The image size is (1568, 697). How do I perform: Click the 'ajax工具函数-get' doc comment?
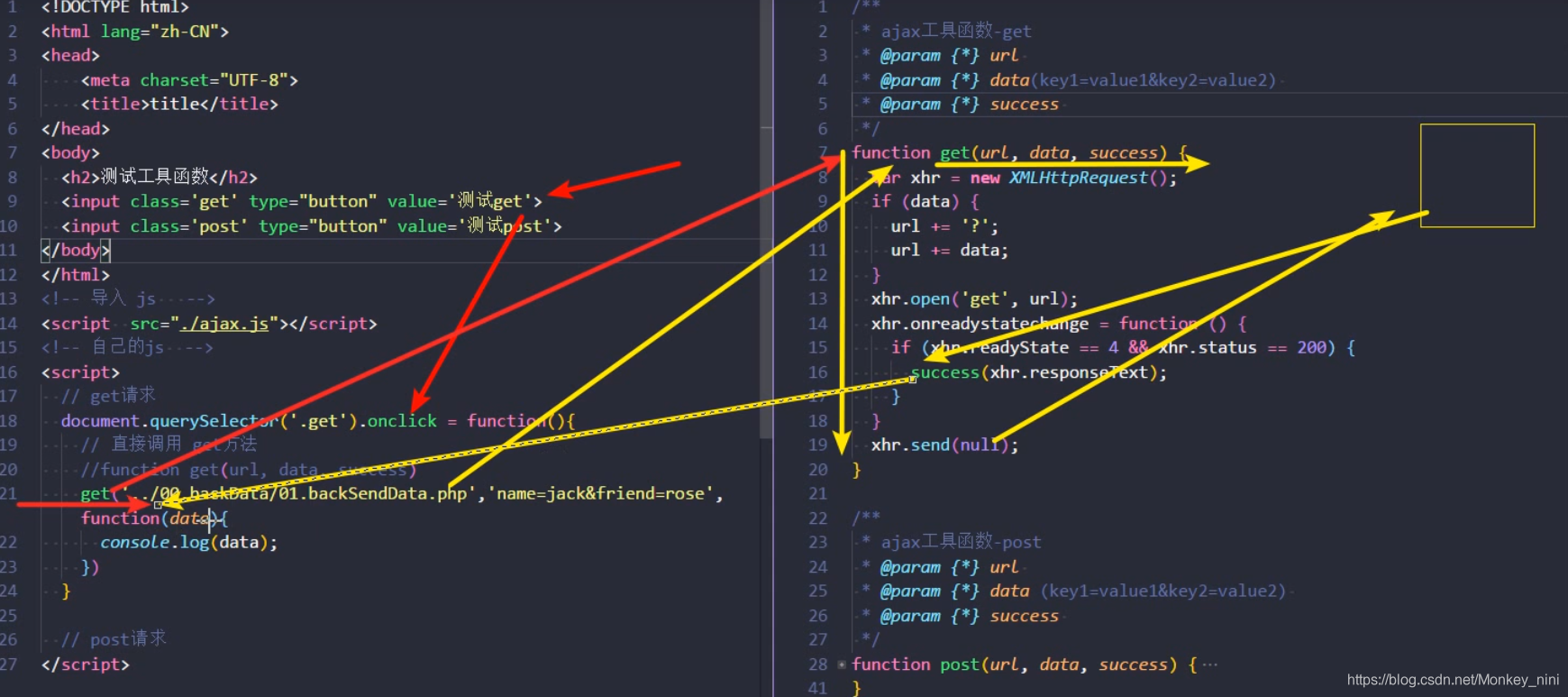tap(956, 32)
